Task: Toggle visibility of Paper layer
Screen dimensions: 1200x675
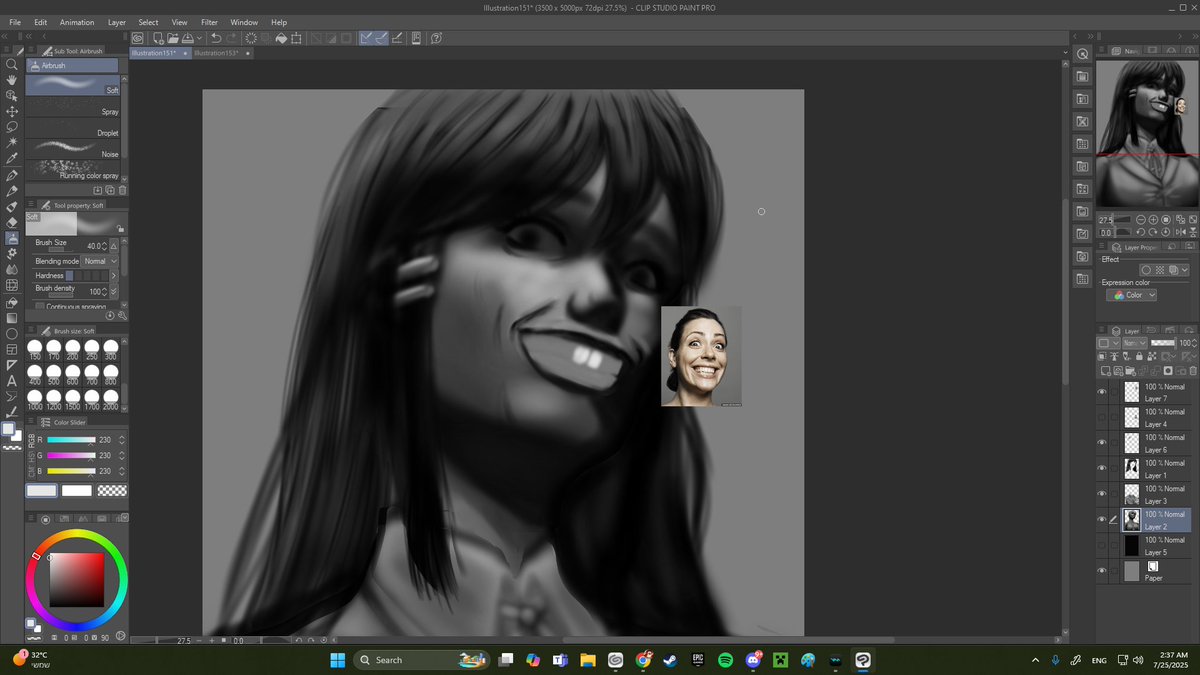Action: 1102,571
